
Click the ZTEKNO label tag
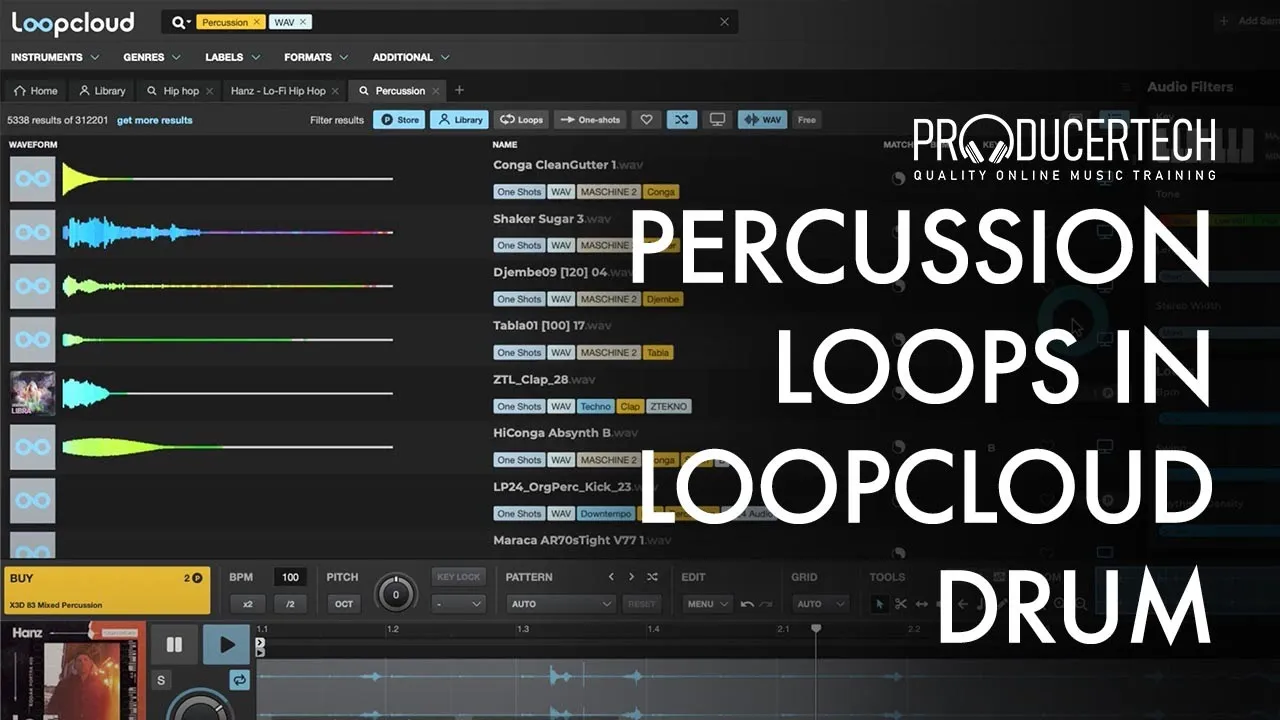668,407
